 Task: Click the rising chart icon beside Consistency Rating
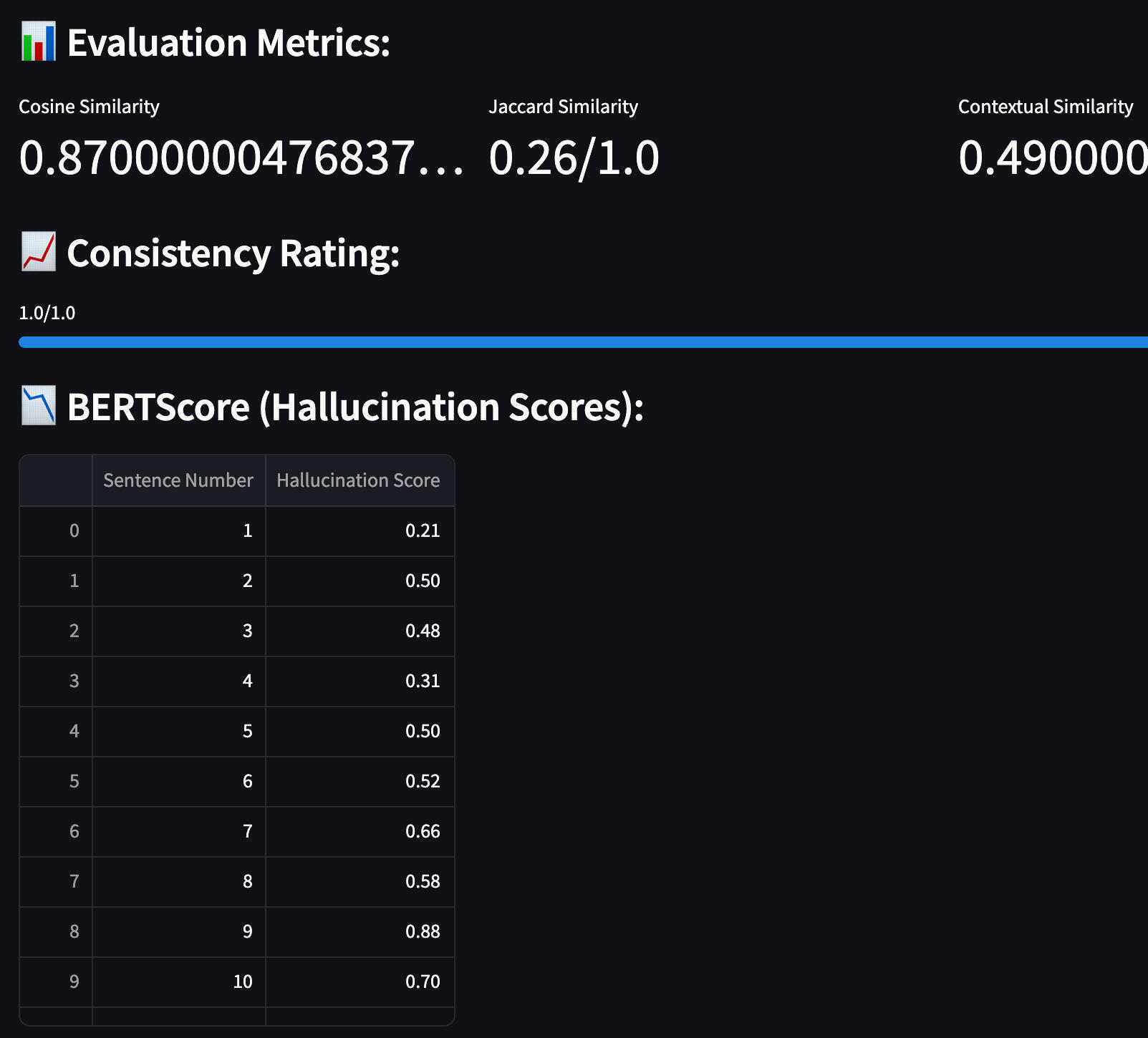(39, 252)
